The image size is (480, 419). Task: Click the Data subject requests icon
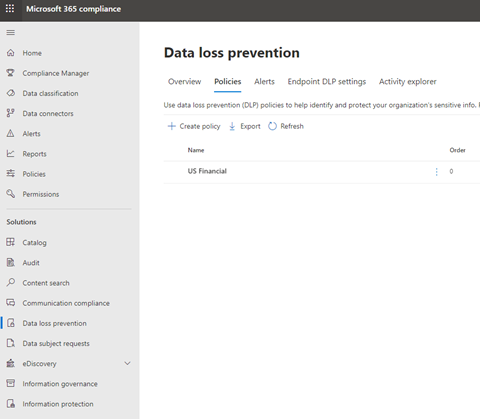point(11,343)
